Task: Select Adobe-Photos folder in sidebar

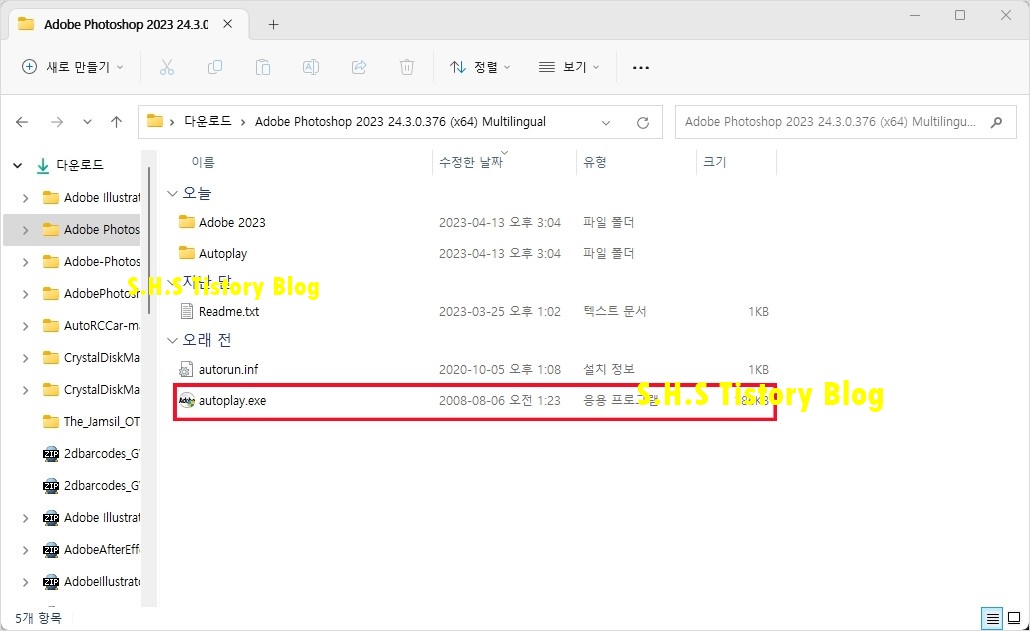Action: point(91,261)
